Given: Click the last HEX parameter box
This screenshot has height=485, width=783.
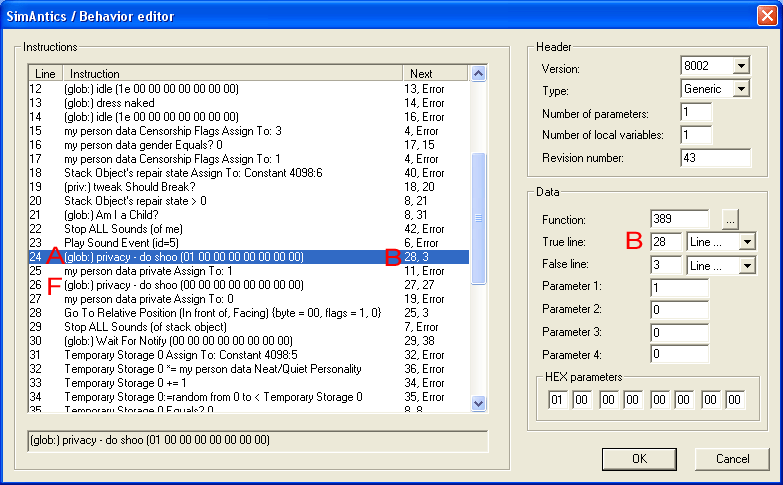Looking at the screenshot, I should point(735,400).
